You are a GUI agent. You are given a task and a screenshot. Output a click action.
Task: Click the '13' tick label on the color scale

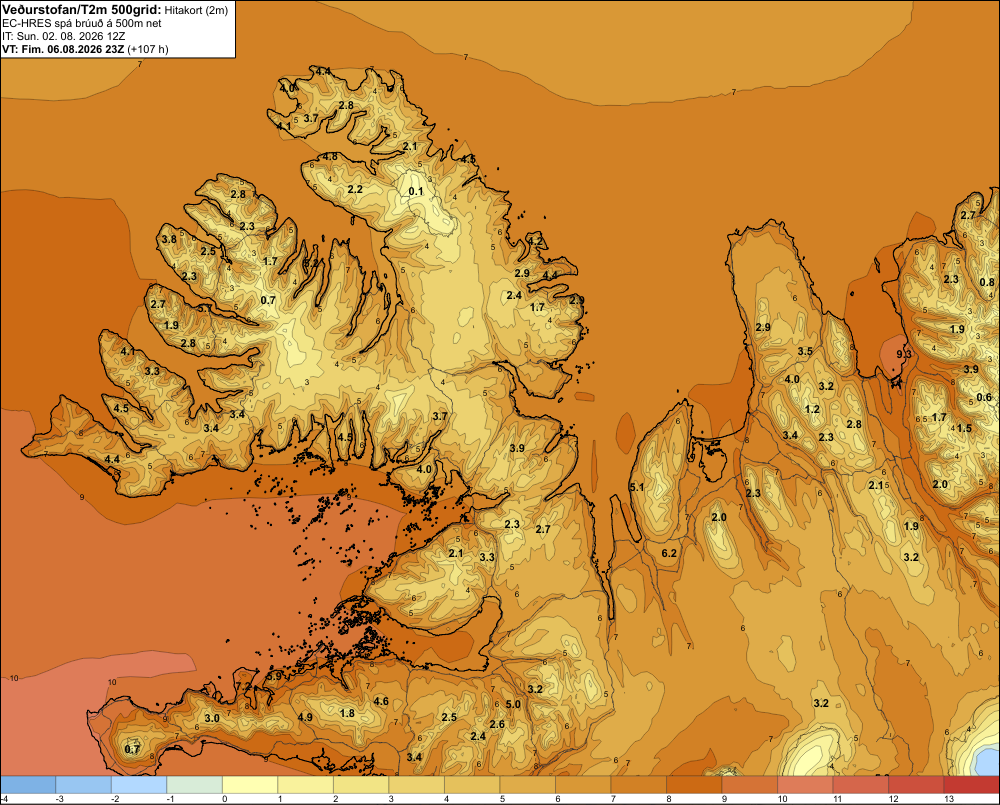point(948,799)
